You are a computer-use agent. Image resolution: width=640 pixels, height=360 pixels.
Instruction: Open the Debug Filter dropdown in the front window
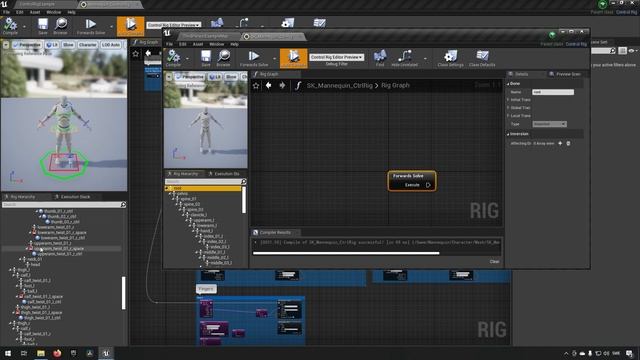point(336,57)
